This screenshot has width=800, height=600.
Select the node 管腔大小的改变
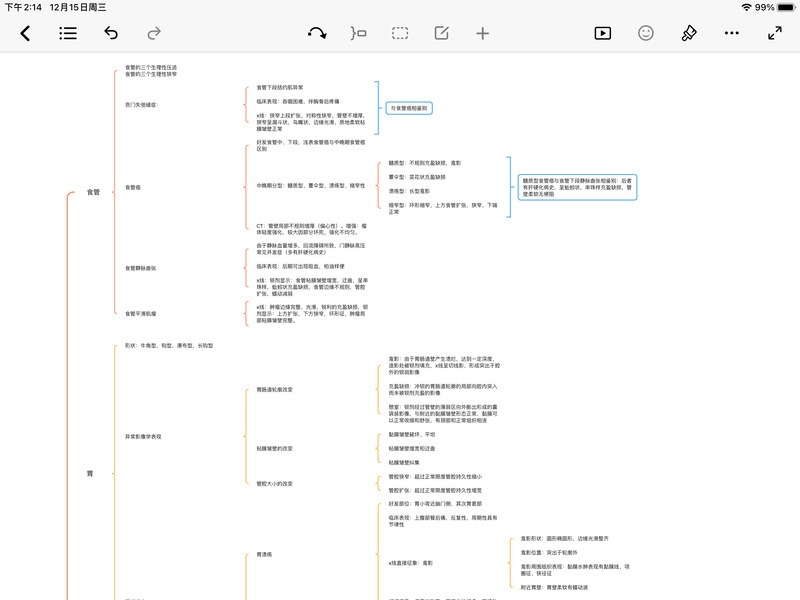[x=274, y=484]
